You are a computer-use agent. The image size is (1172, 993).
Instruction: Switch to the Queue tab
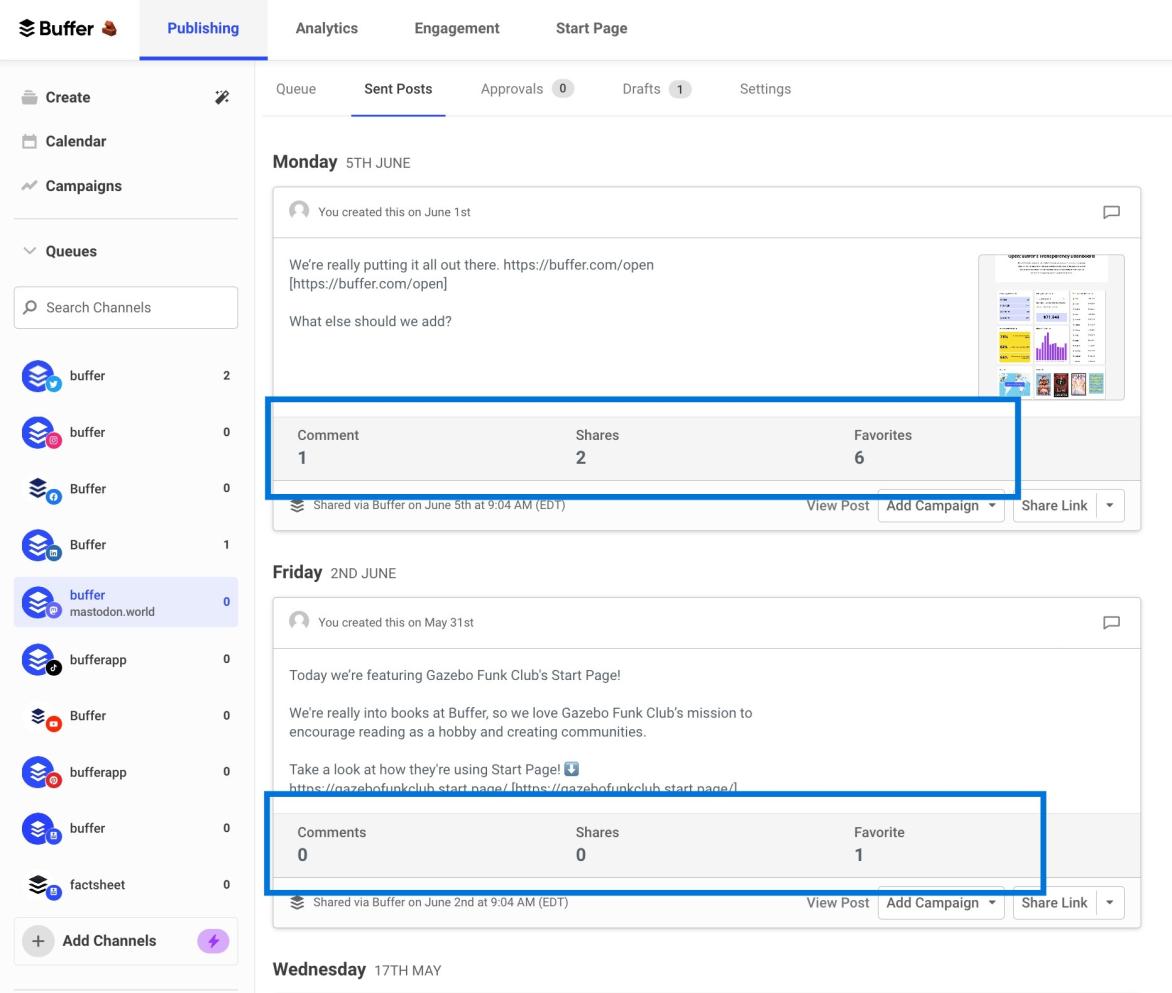tap(296, 89)
